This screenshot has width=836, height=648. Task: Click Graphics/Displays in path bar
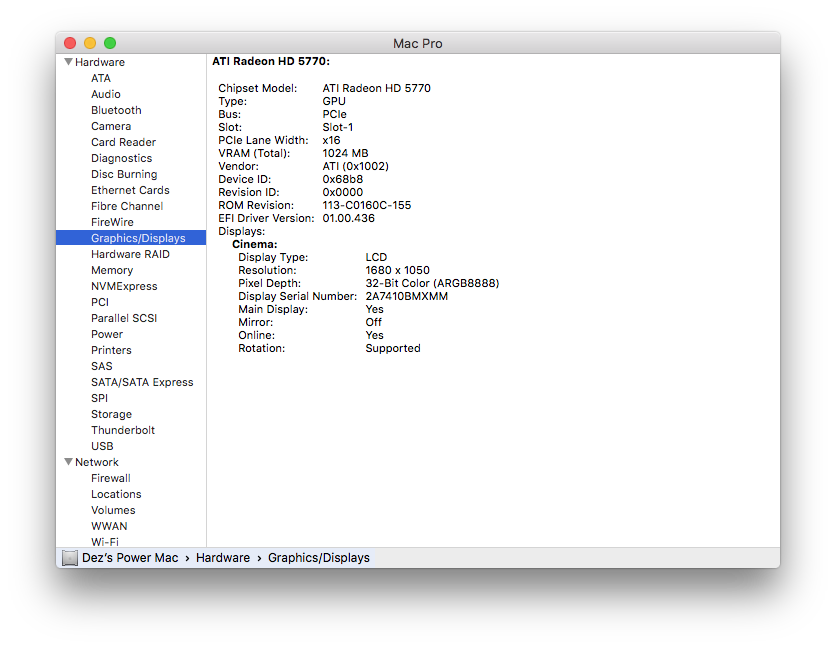(x=318, y=558)
